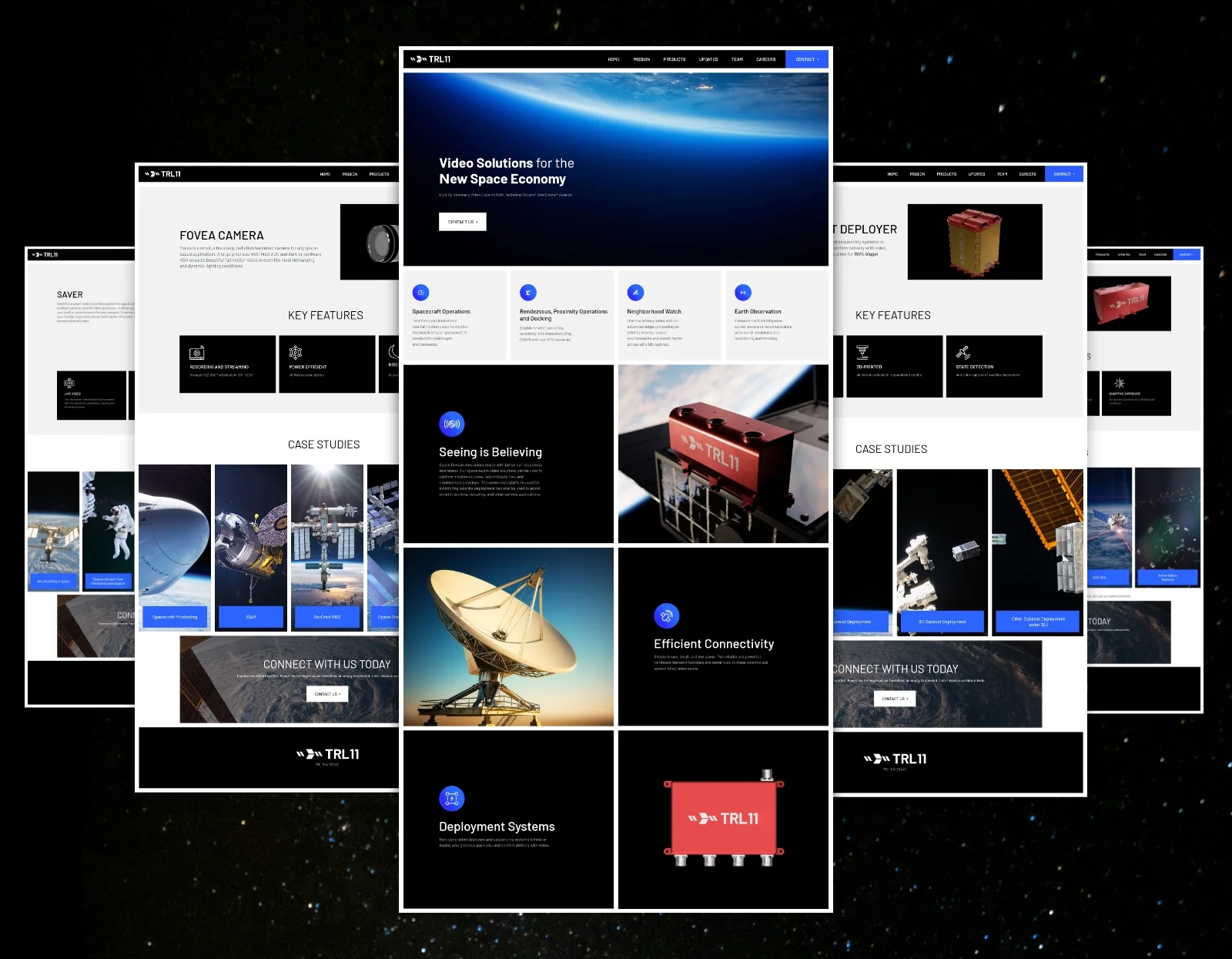
Task: Click the blue Contact button on center page
Action: (x=807, y=59)
